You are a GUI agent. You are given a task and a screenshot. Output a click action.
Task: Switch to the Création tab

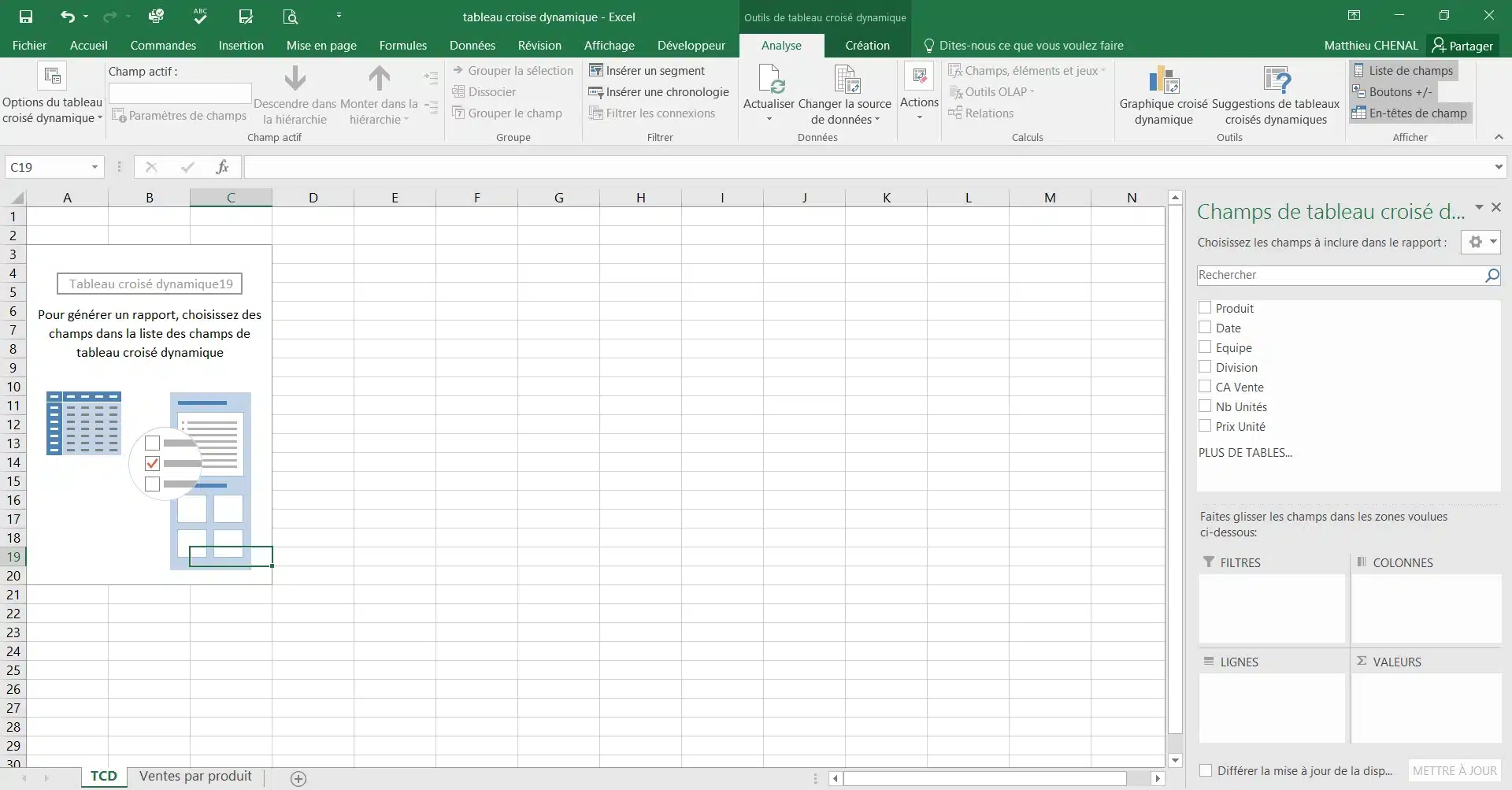click(x=867, y=46)
